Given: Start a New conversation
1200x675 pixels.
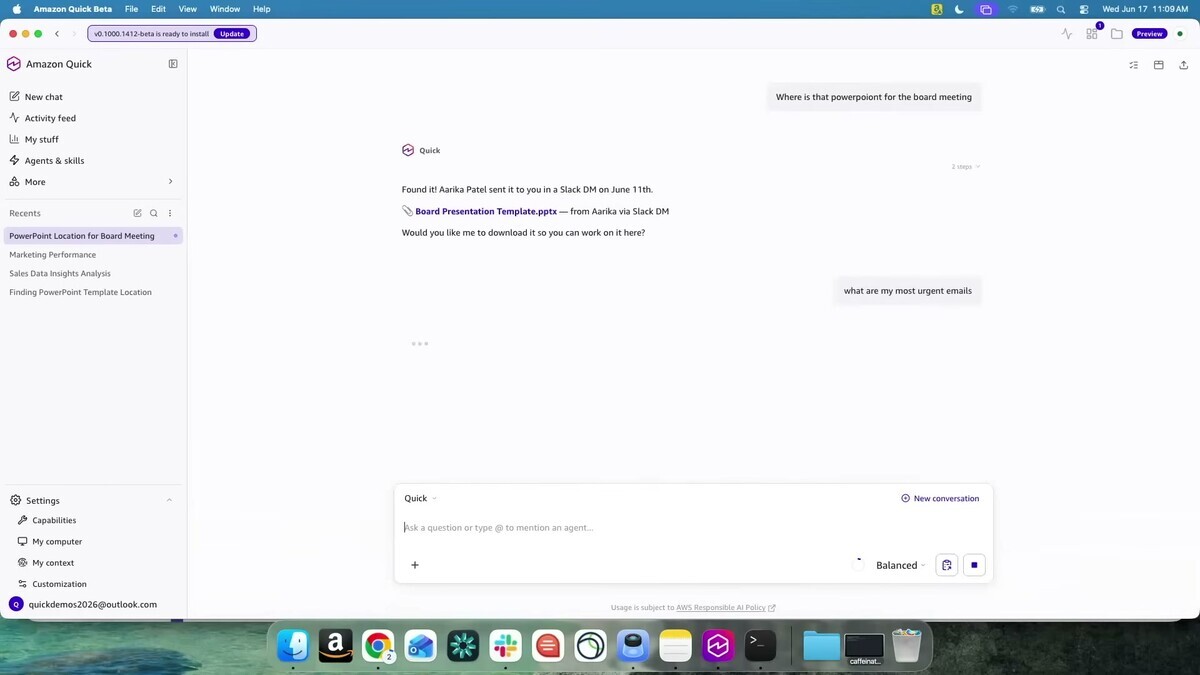Looking at the screenshot, I should click(x=940, y=498).
